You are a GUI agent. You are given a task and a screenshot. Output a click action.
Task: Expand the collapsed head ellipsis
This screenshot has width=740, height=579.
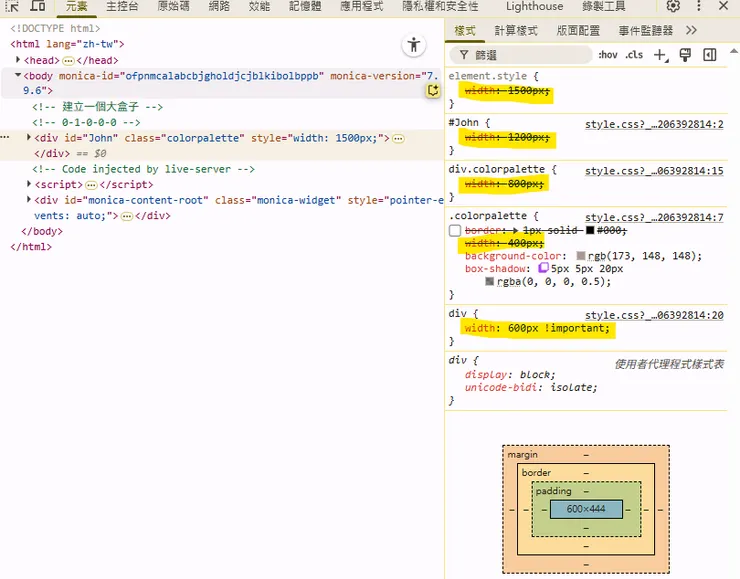68,60
